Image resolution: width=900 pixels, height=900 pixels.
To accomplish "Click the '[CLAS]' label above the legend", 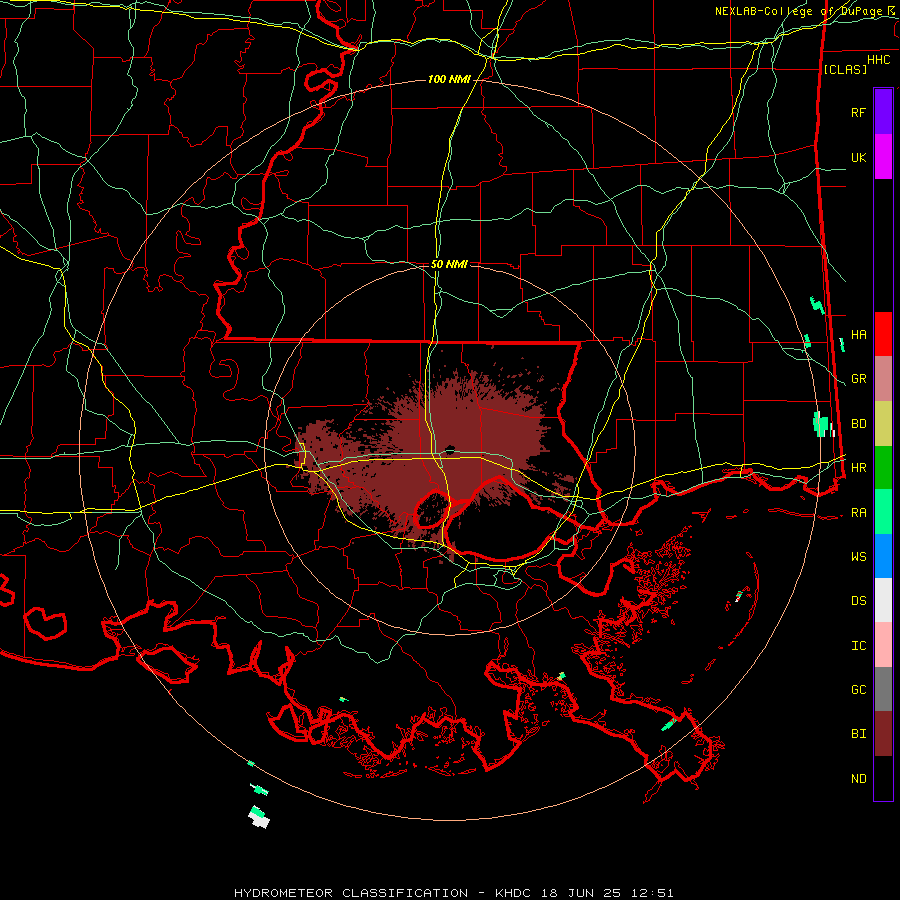I will tap(845, 69).
